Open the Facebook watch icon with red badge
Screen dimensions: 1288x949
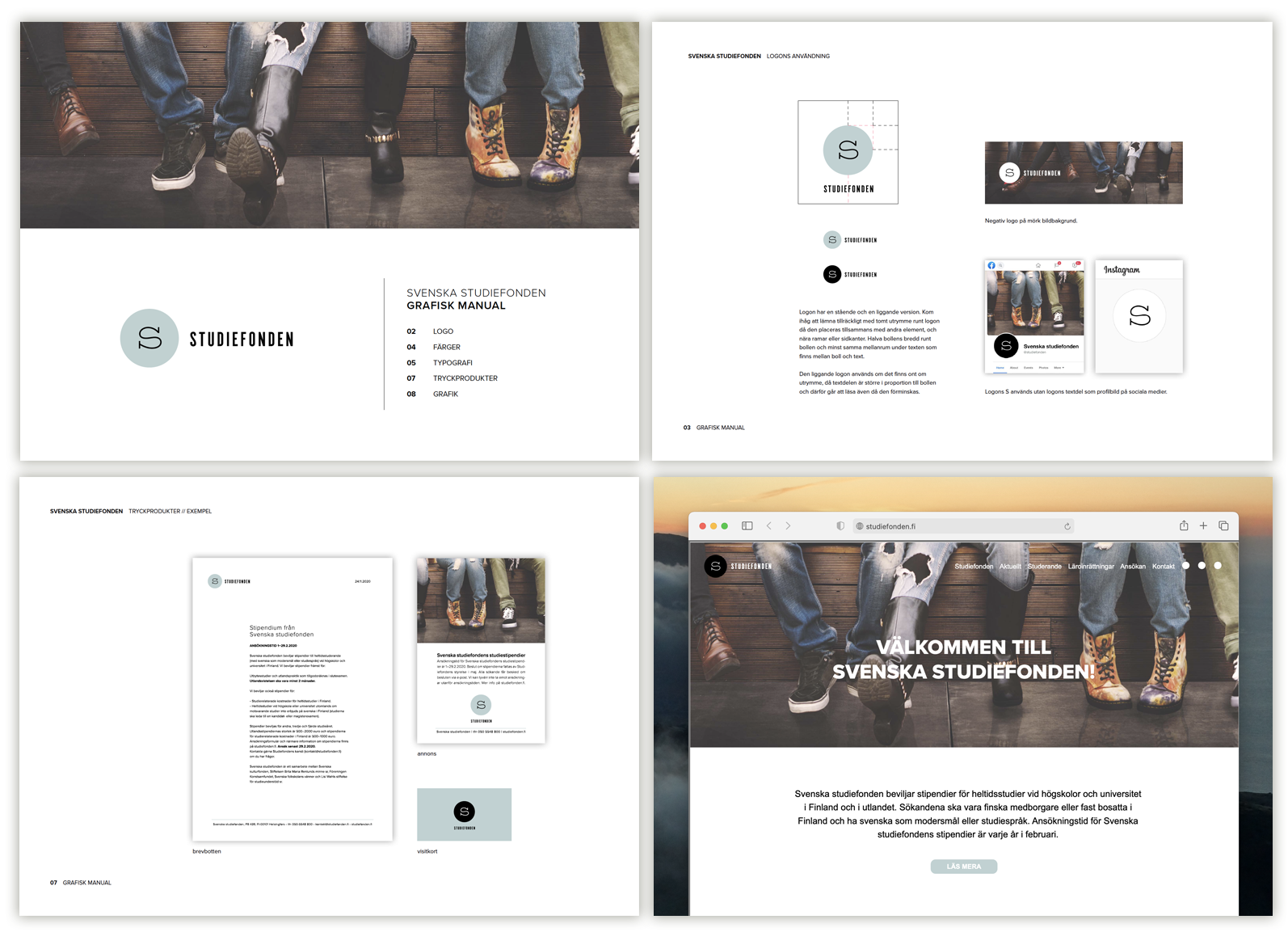click(x=1075, y=265)
